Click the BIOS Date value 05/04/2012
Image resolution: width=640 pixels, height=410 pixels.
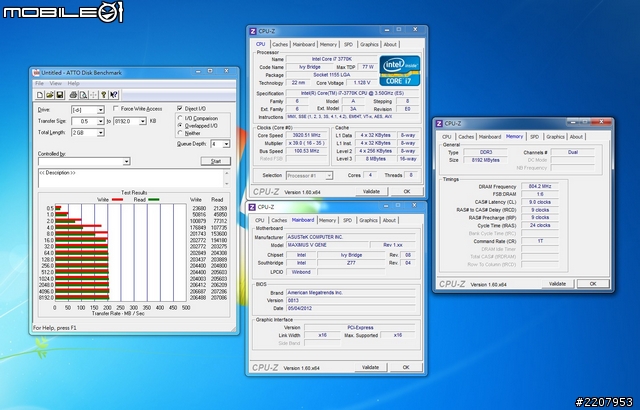[351, 308]
